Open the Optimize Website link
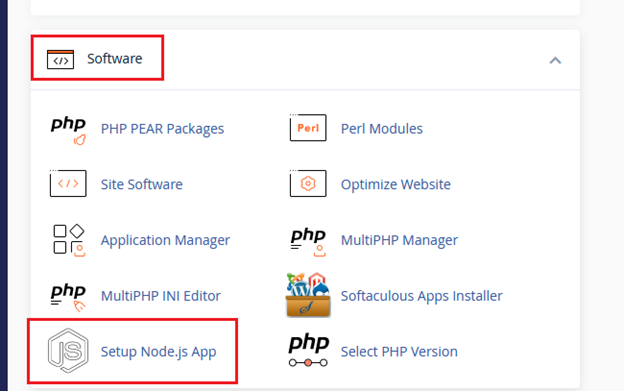The width and height of the screenshot is (624, 391). [396, 185]
